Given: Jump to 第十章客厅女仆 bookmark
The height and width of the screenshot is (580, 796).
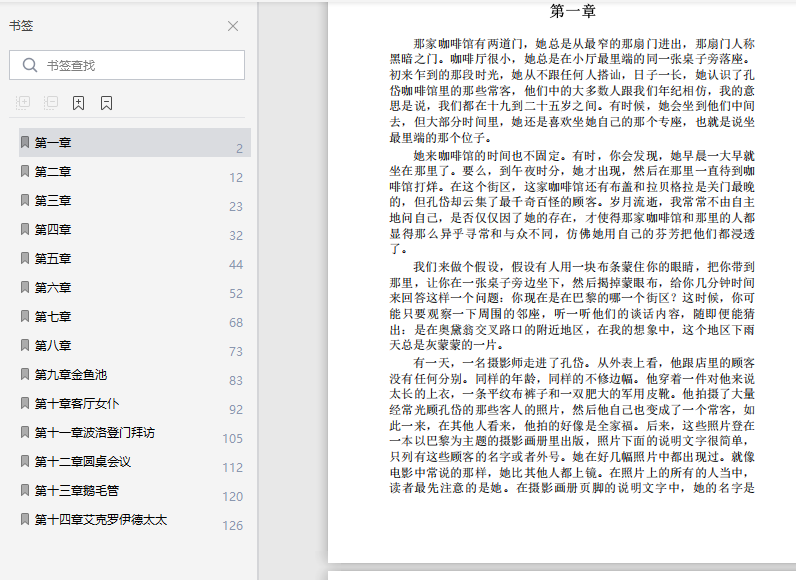Looking at the screenshot, I should pyautogui.click(x=135, y=403).
